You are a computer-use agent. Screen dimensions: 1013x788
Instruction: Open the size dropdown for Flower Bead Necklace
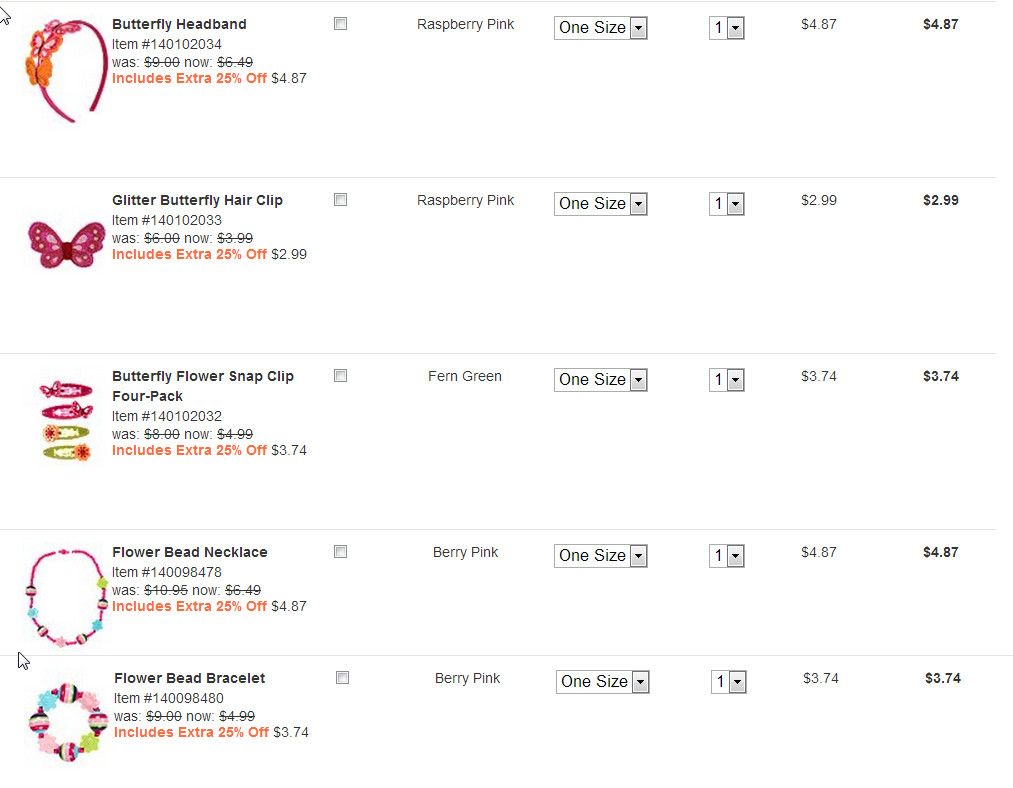click(x=600, y=556)
